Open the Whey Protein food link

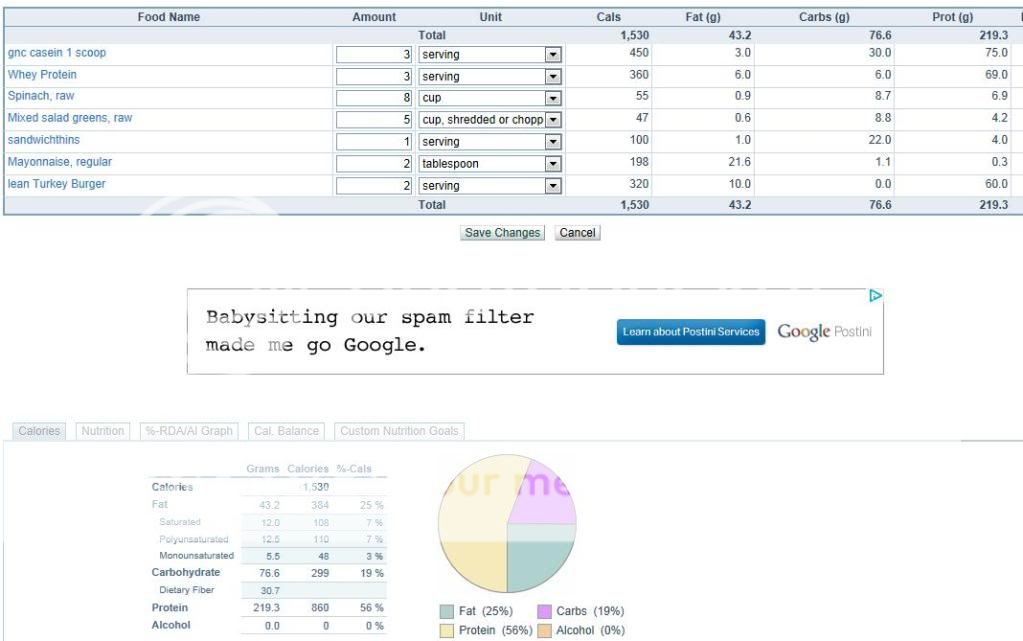click(42, 75)
